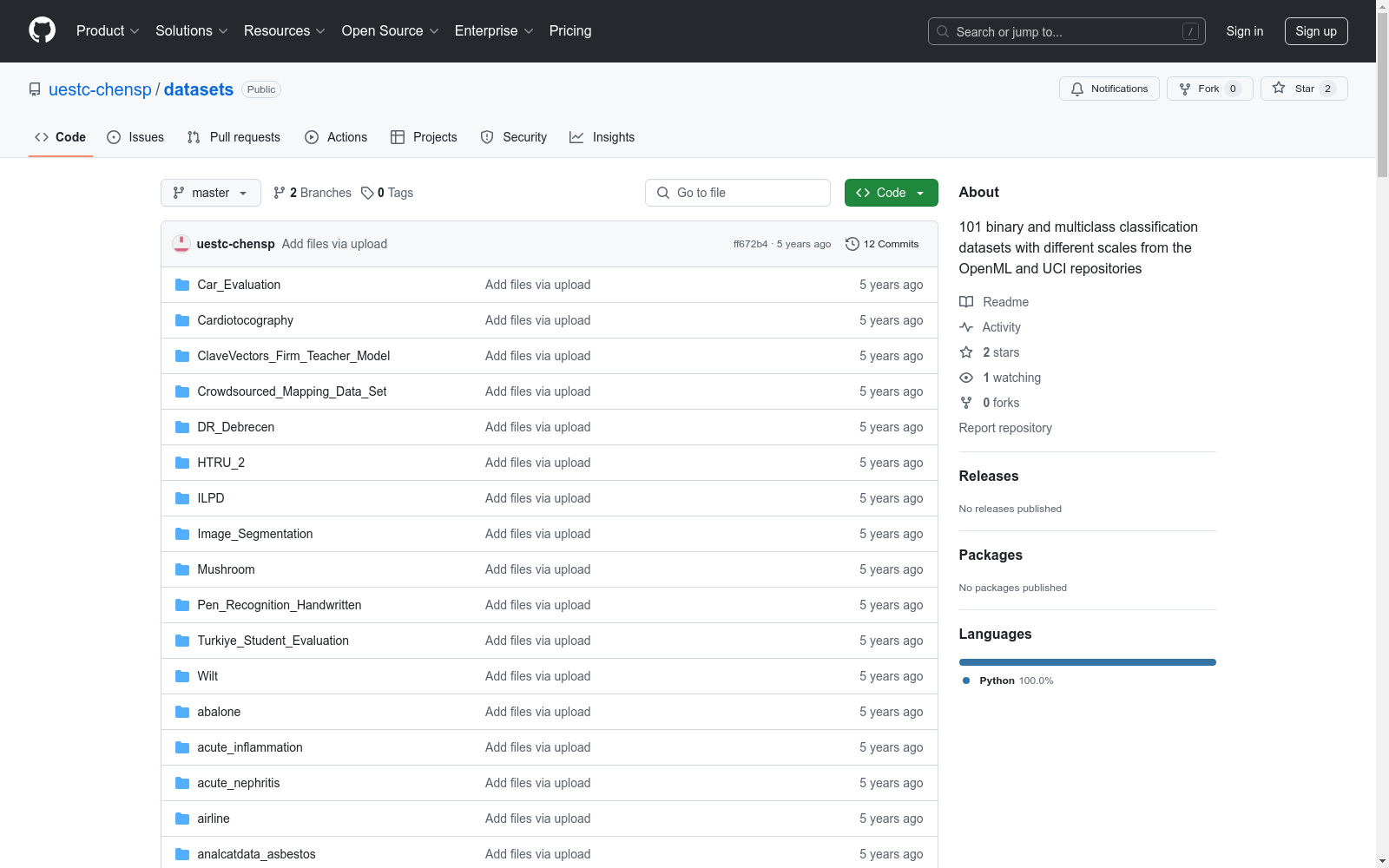
Task: Click the GitHub logo icon
Action: pyautogui.click(x=42, y=30)
